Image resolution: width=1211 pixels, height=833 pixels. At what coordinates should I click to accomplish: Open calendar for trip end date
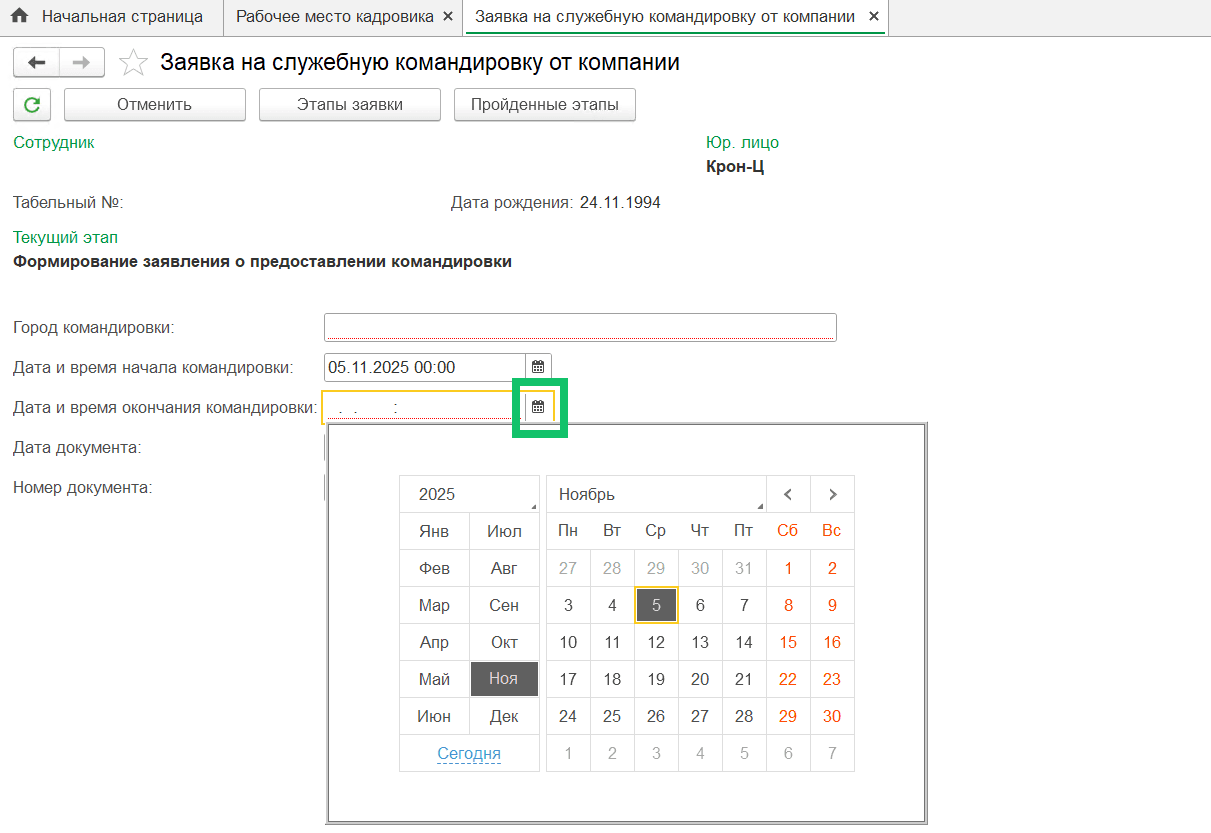tap(538, 407)
